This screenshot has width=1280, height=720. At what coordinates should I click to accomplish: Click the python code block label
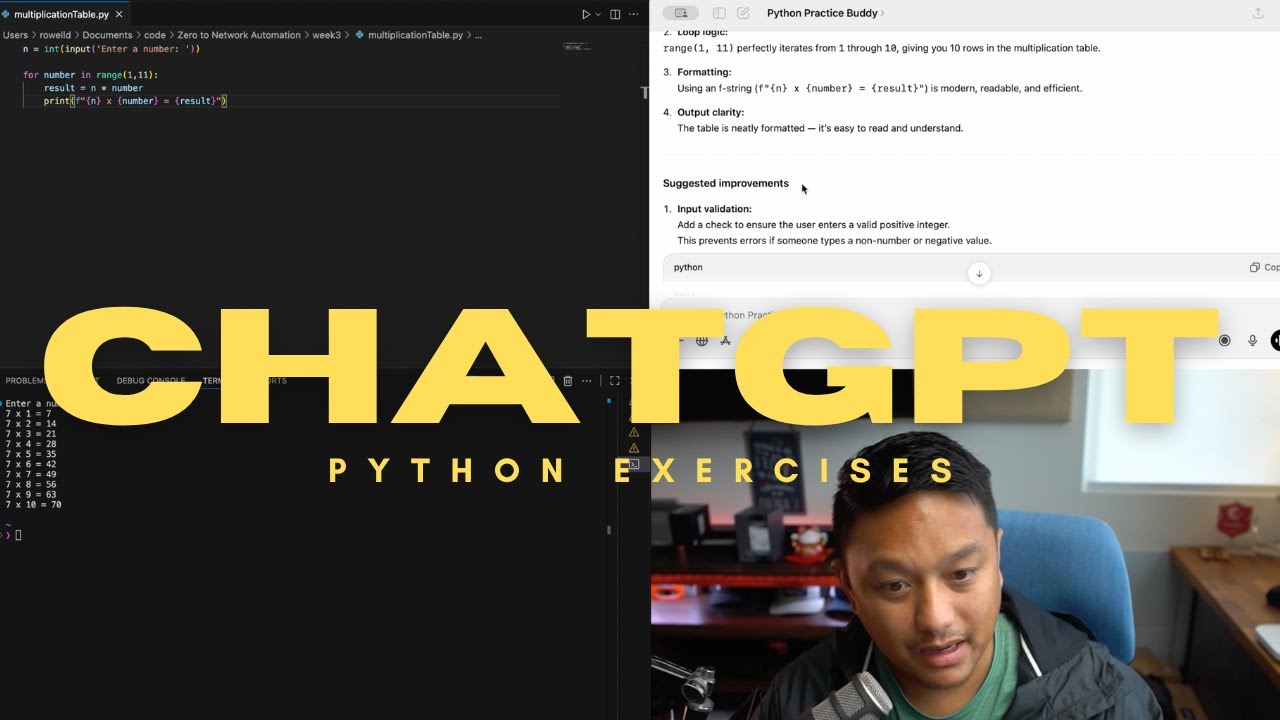point(688,267)
